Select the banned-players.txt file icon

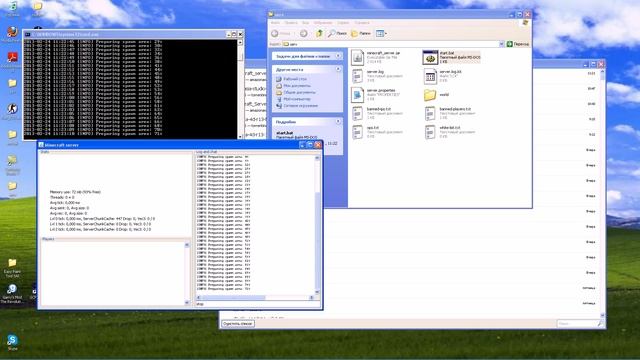tap(430, 113)
